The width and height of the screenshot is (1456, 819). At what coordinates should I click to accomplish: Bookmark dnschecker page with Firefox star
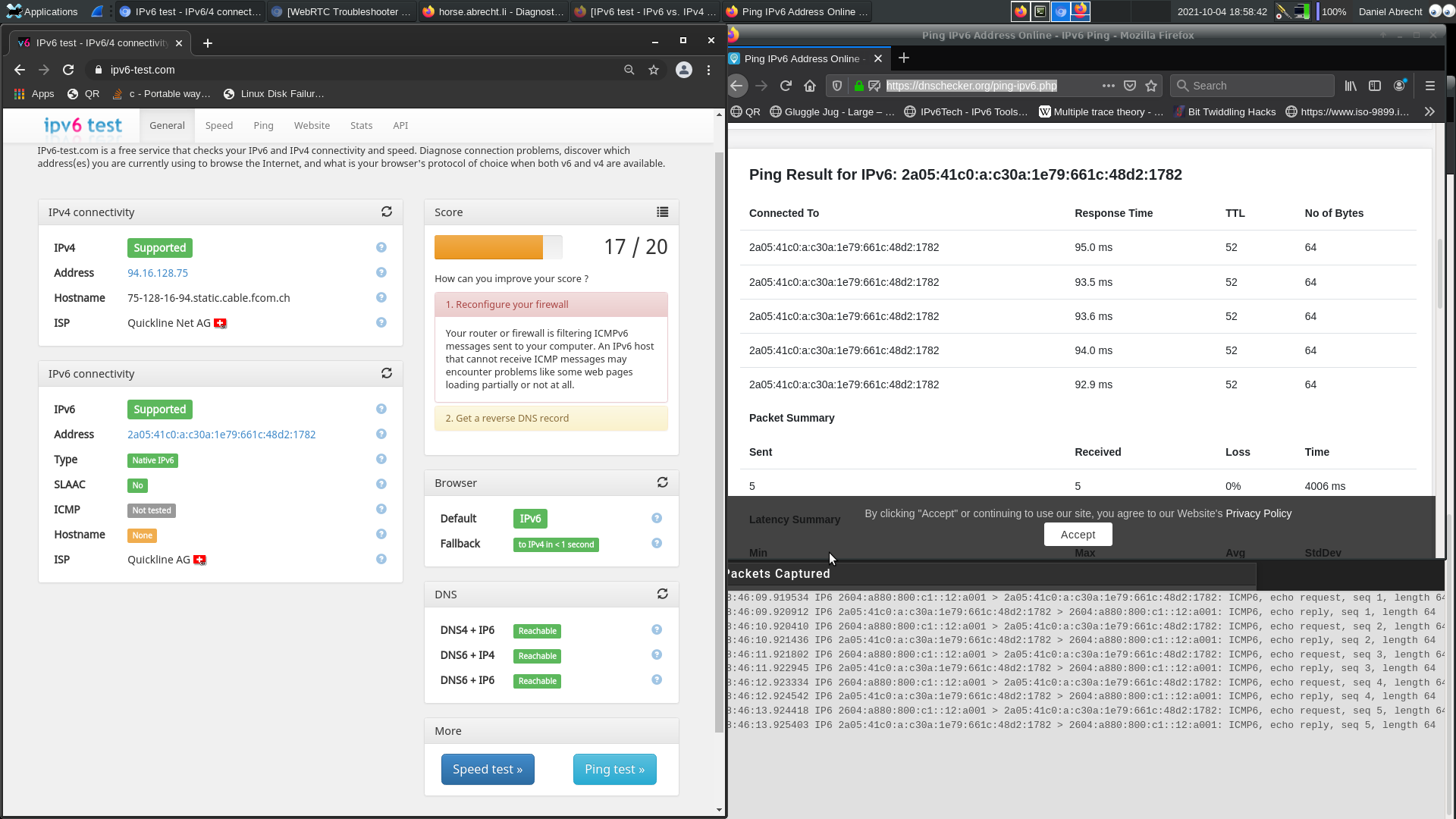click(1151, 86)
